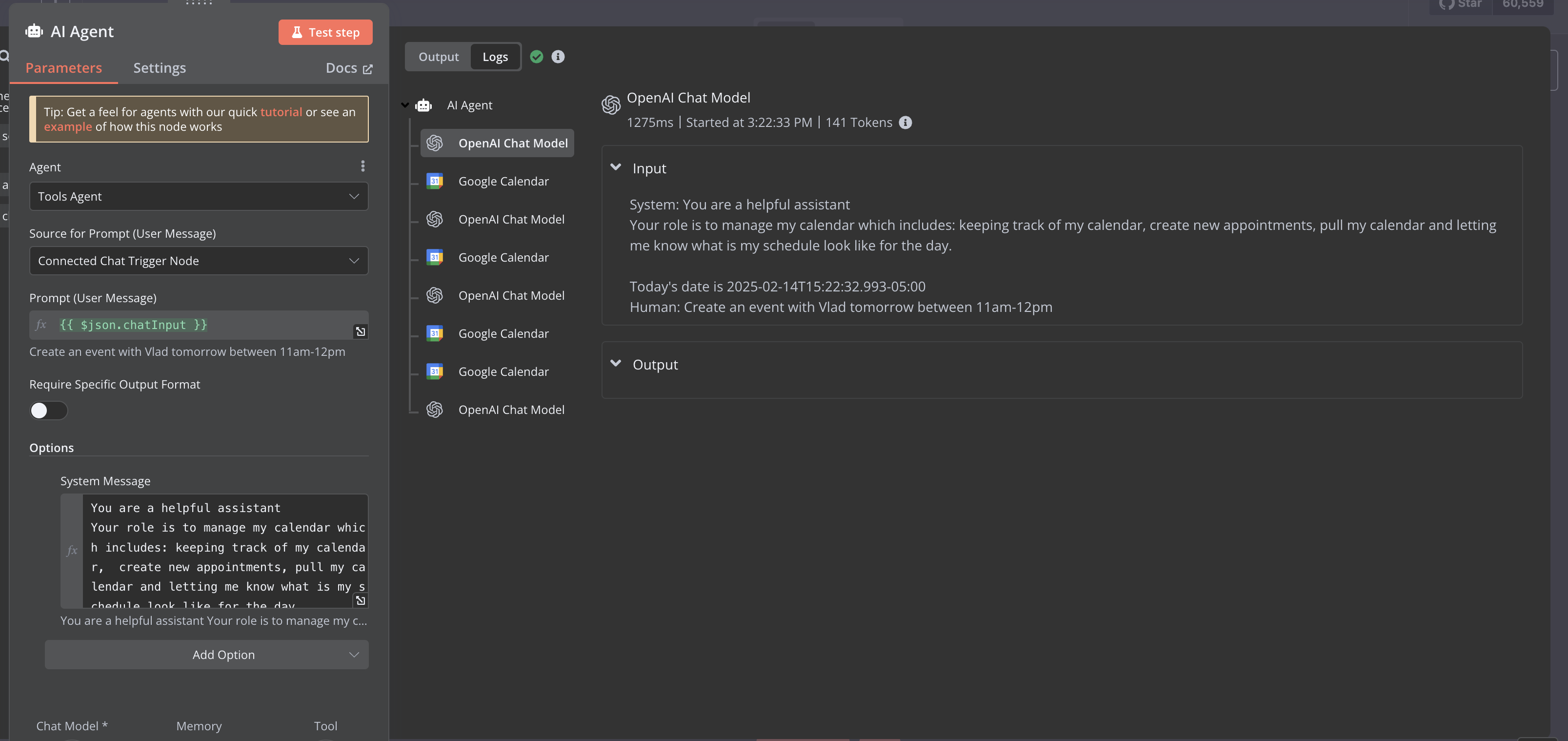Click the Chat Model connector label
This screenshot has width=1568, height=741.
72,726
